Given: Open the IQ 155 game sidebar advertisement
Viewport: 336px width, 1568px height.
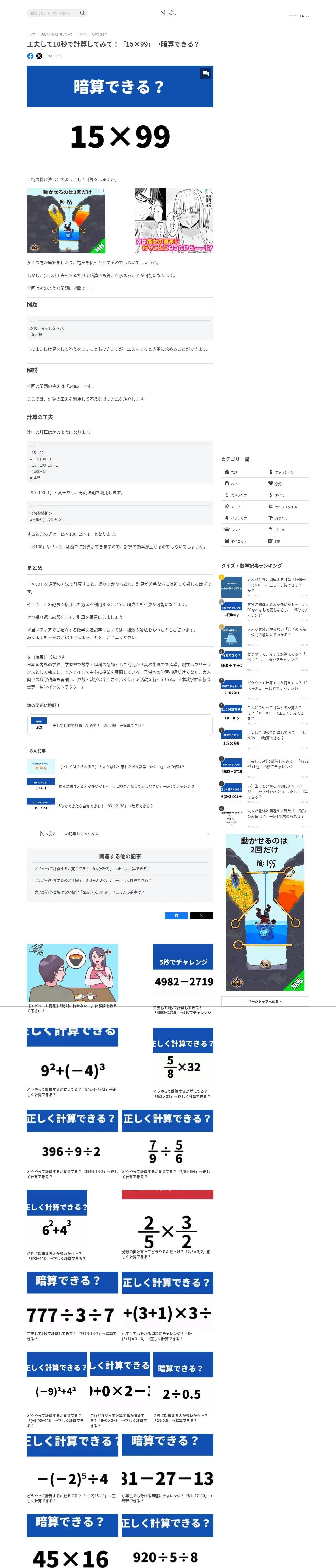Looking at the screenshot, I should click(x=265, y=912).
